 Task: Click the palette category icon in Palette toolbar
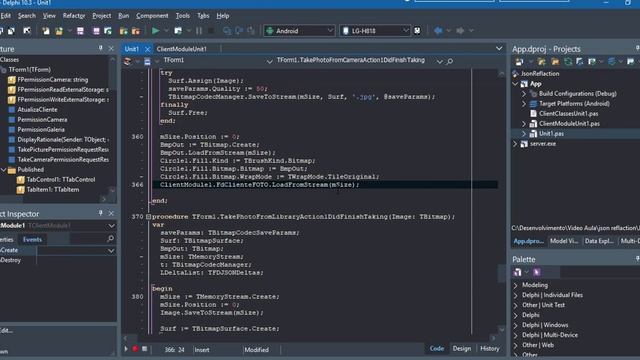[x=518, y=272]
